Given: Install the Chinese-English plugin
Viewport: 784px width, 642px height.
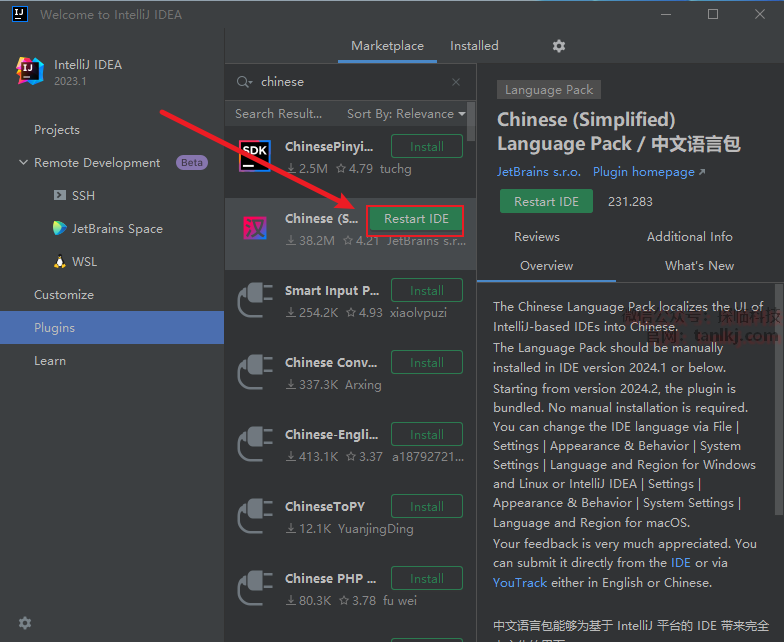Looking at the screenshot, I should coord(426,435).
